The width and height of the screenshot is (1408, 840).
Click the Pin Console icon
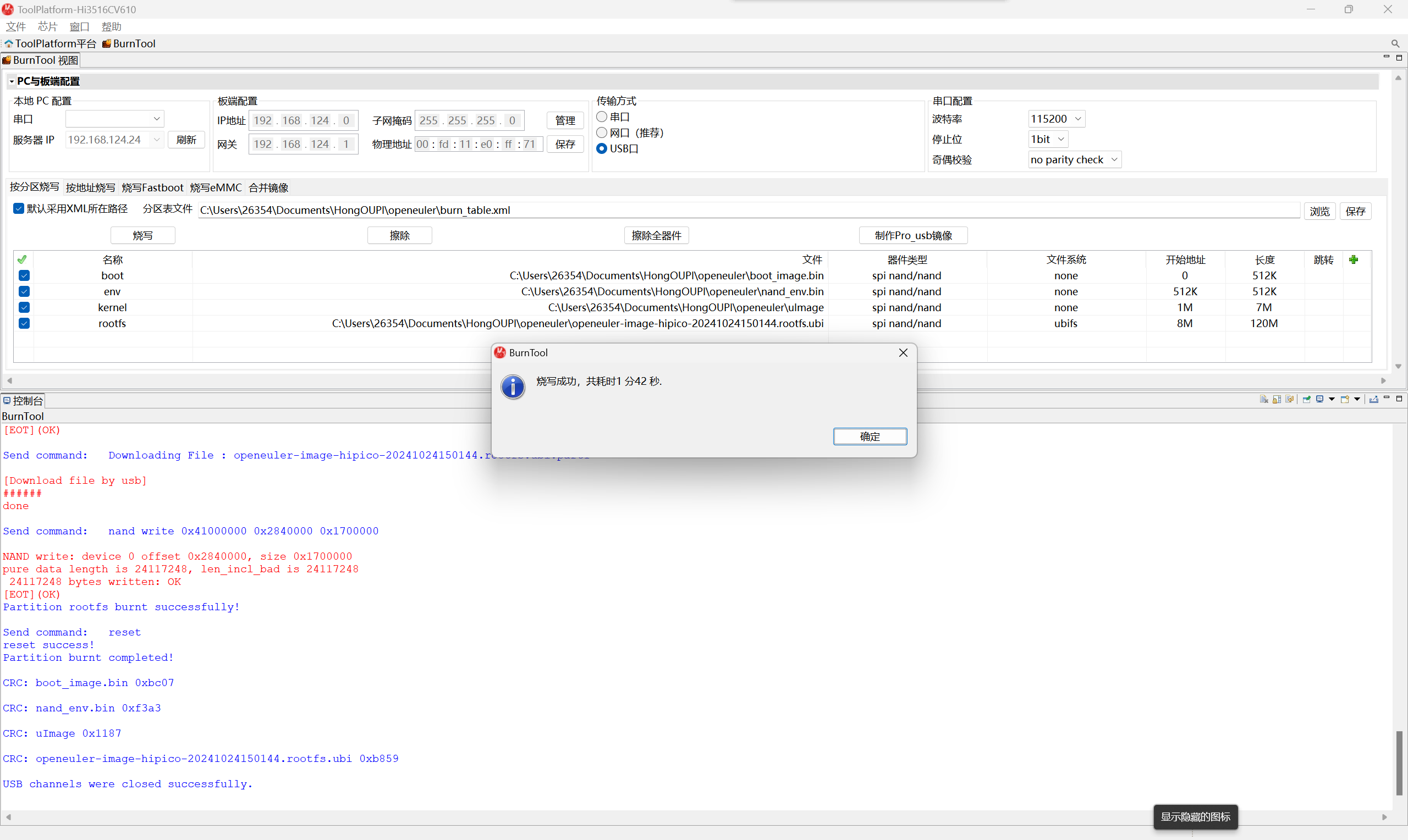coord(1307,400)
